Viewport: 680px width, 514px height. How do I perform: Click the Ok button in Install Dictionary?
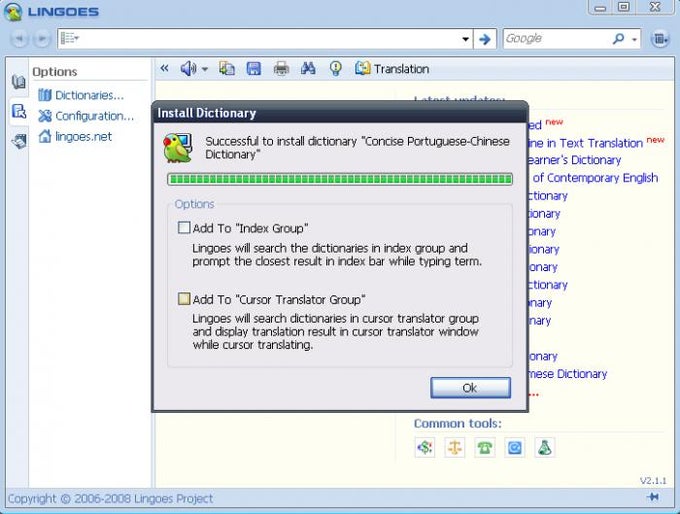[470, 387]
